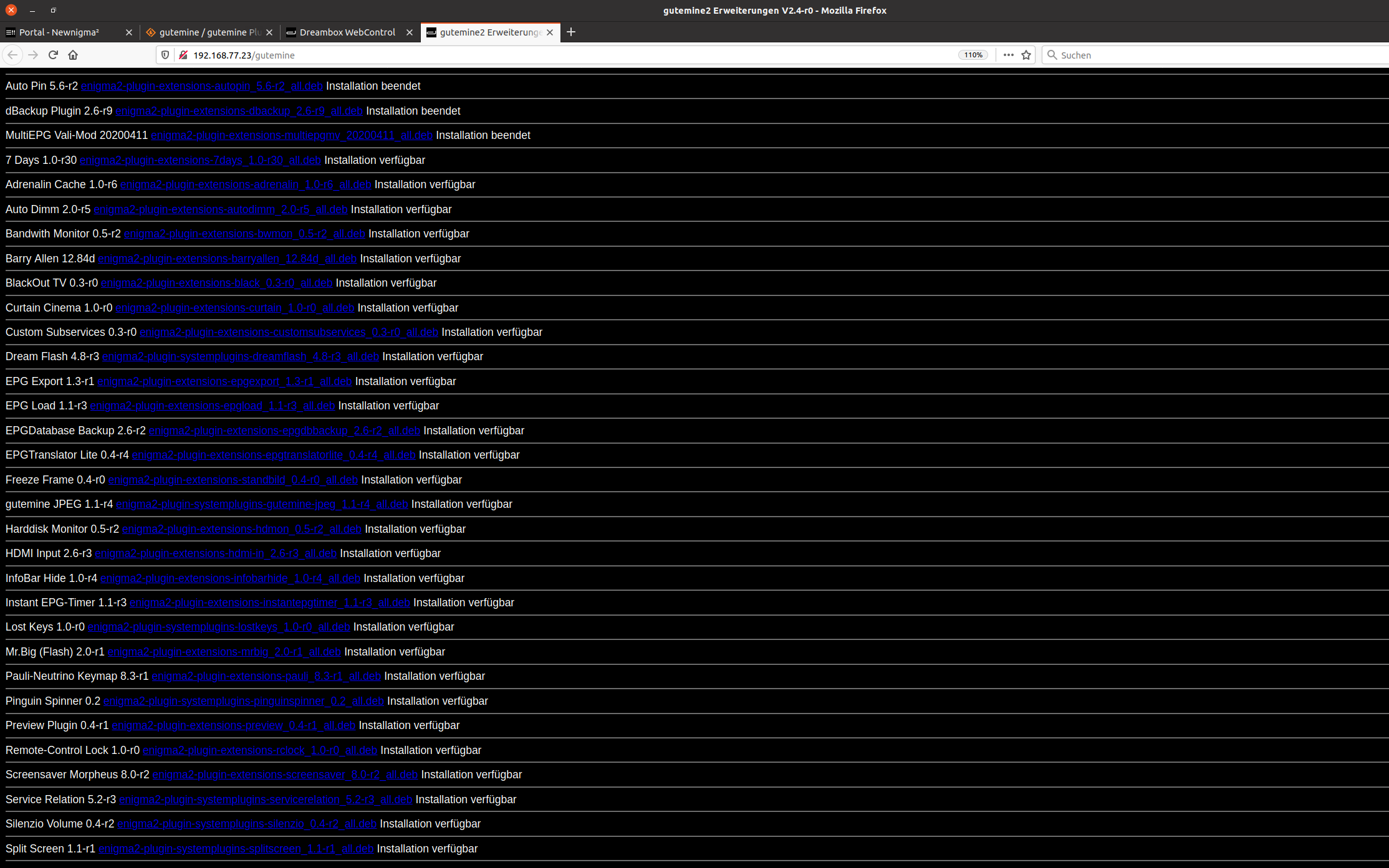Image resolution: width=1389 pixels, height=868 pixels.
Task: Click the forward navigation arrow
Action: point(33,55)
